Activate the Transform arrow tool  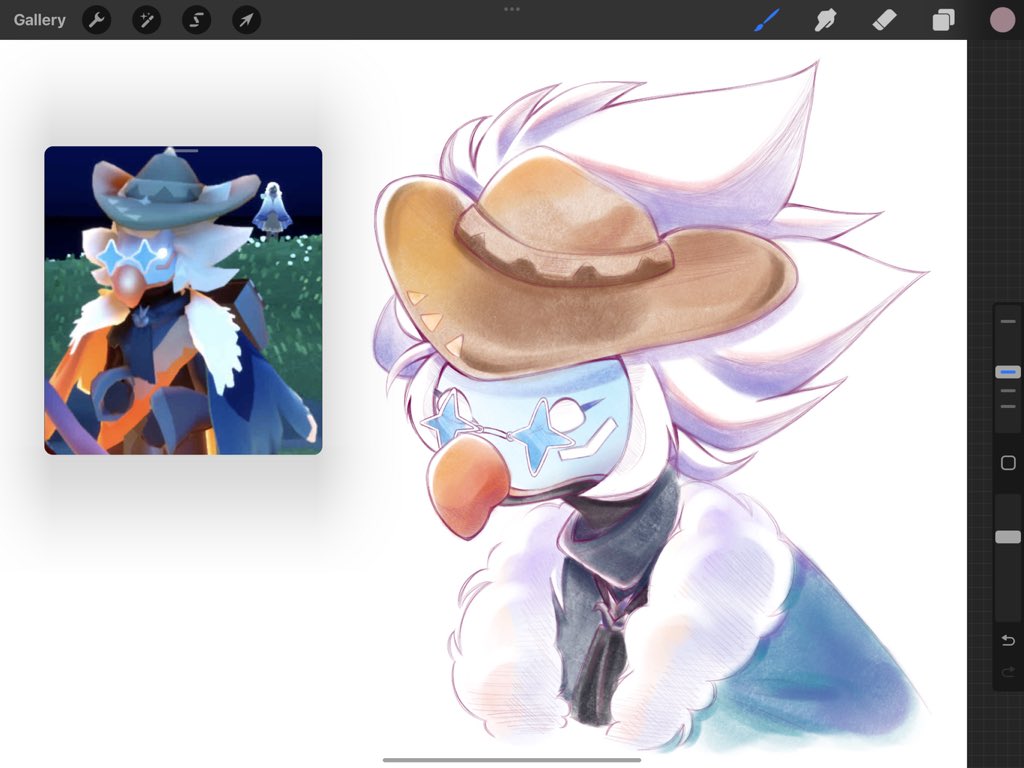pyautogui.click(x=246, y=20)
